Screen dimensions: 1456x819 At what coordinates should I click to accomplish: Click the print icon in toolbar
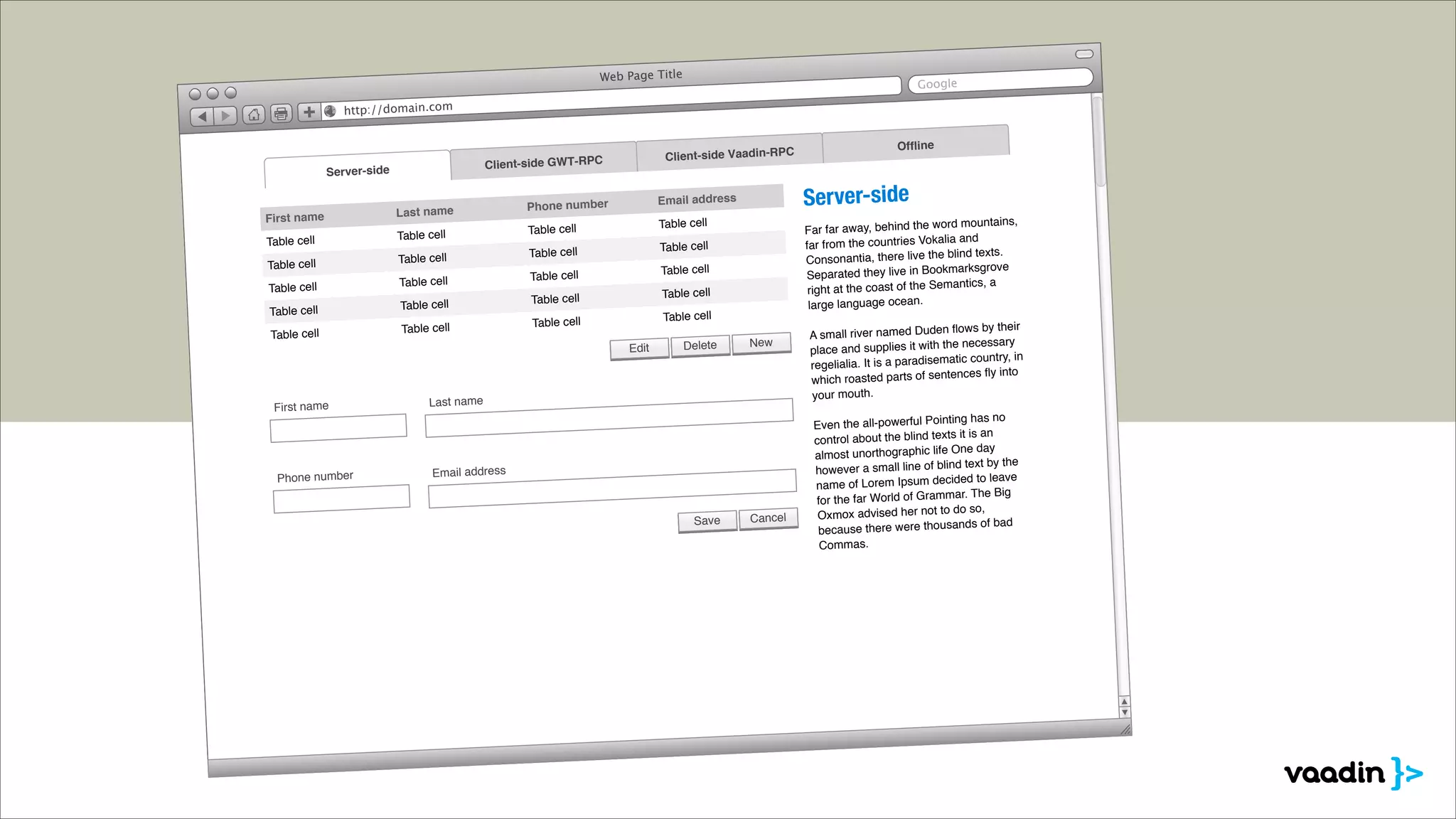pos(282,114)
